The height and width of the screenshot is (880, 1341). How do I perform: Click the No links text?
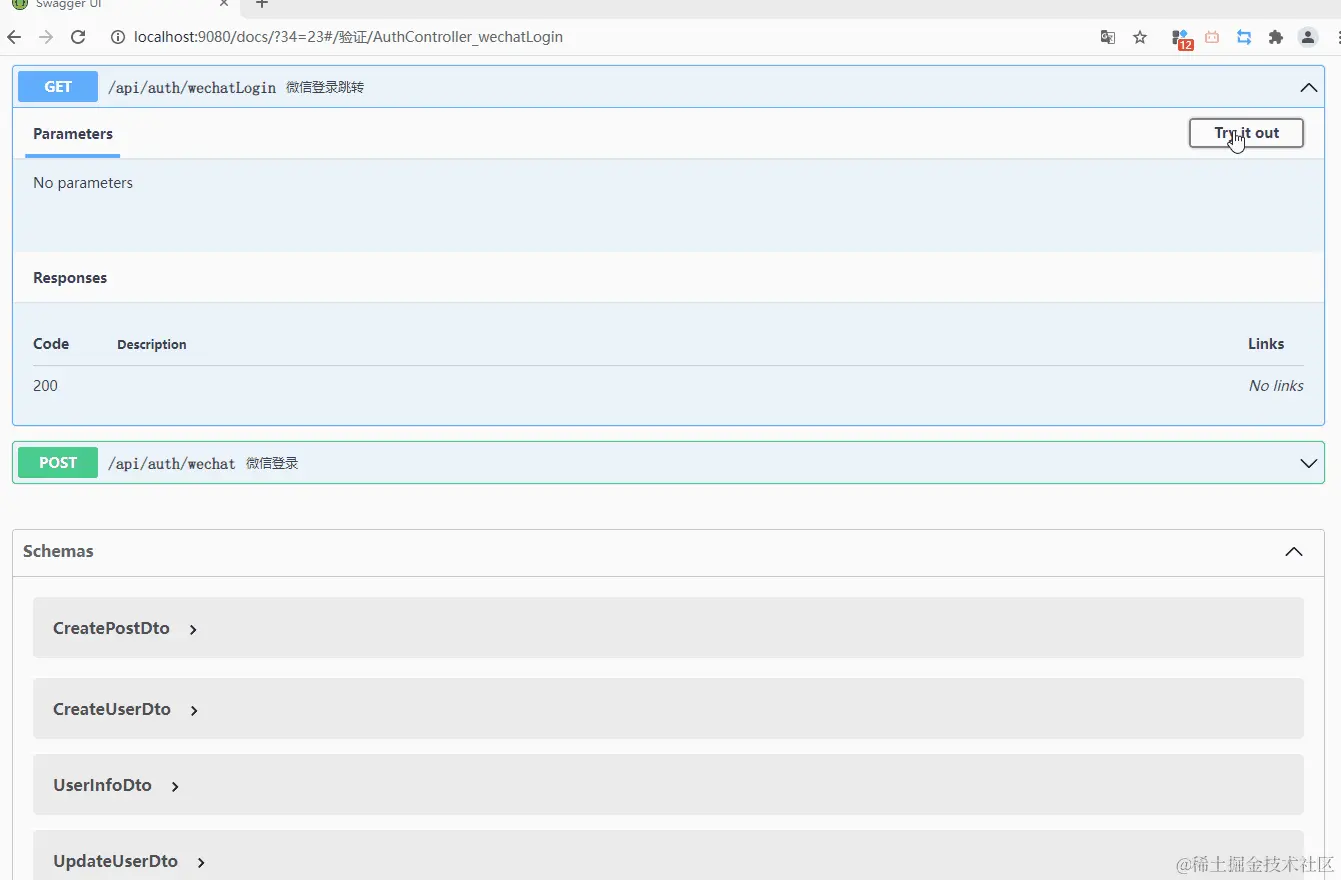tap(1276, 386)
